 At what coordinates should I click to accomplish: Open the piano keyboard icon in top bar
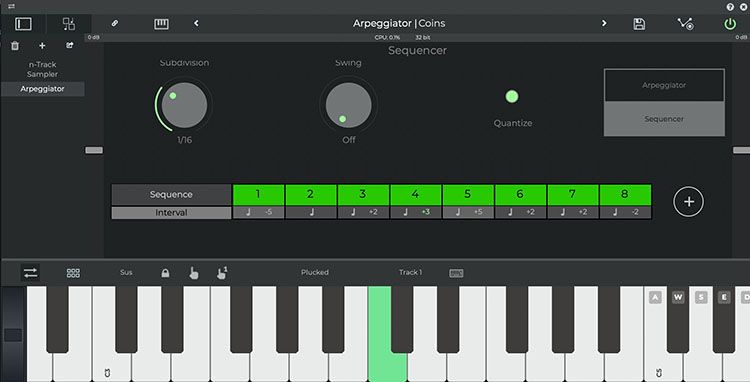click(161, 24)
